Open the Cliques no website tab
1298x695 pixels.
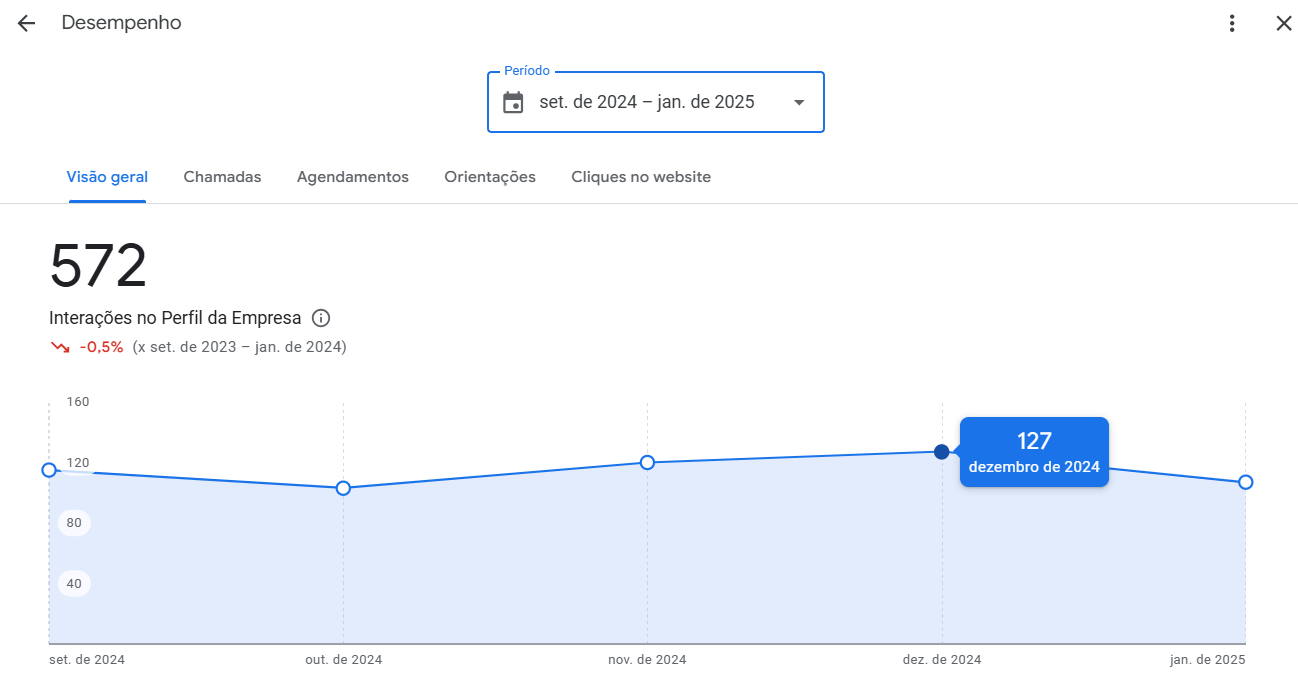click(x=641, y=177)
